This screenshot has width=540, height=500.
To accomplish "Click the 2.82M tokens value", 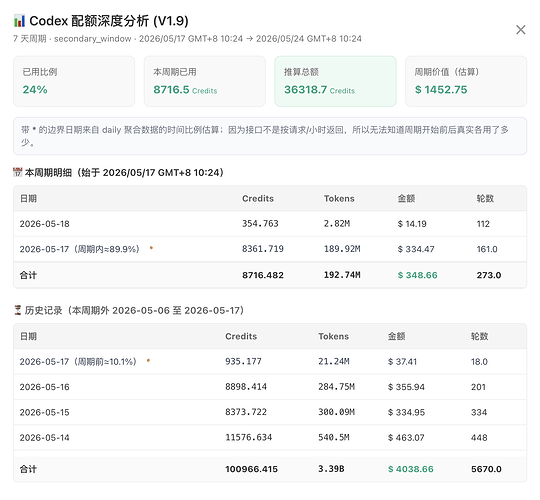I will click(x=337, y=223).
